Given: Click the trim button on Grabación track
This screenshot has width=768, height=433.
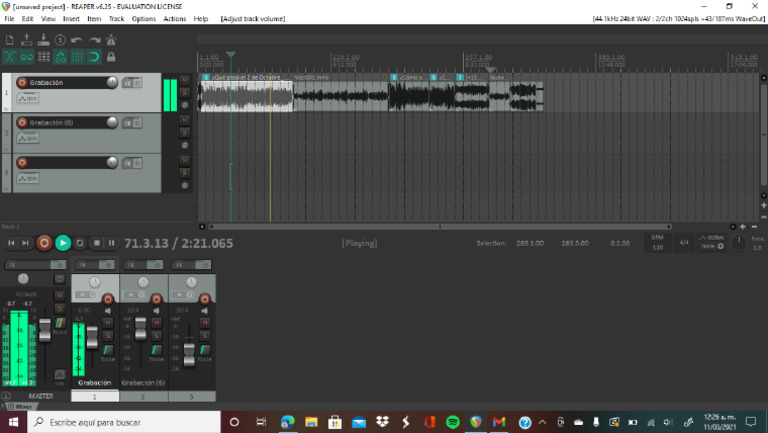Looking at the screenshot, I should click(x=28, y=98).
